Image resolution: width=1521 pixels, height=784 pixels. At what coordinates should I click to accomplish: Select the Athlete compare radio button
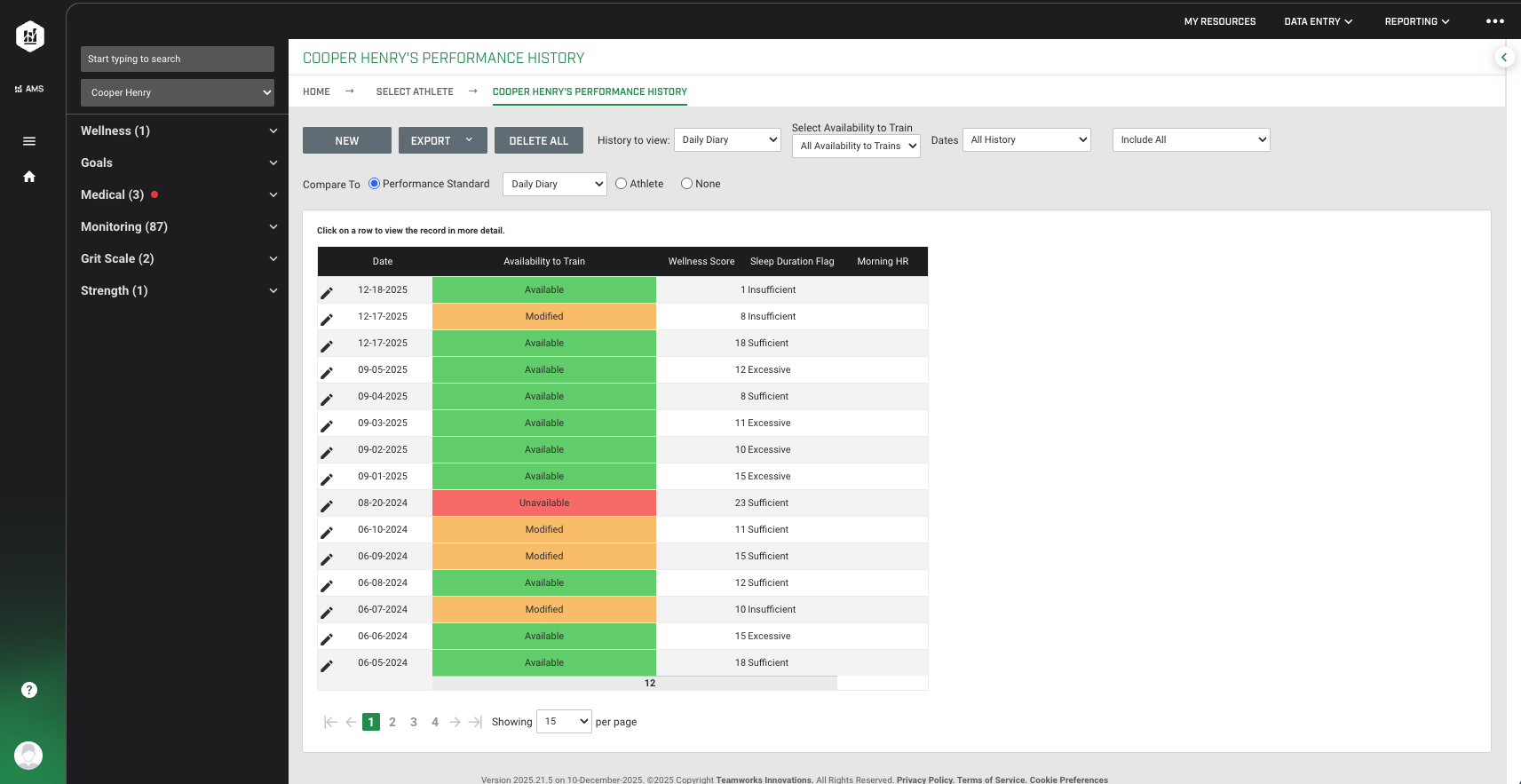pyautogui.click(x=621, y=184)
